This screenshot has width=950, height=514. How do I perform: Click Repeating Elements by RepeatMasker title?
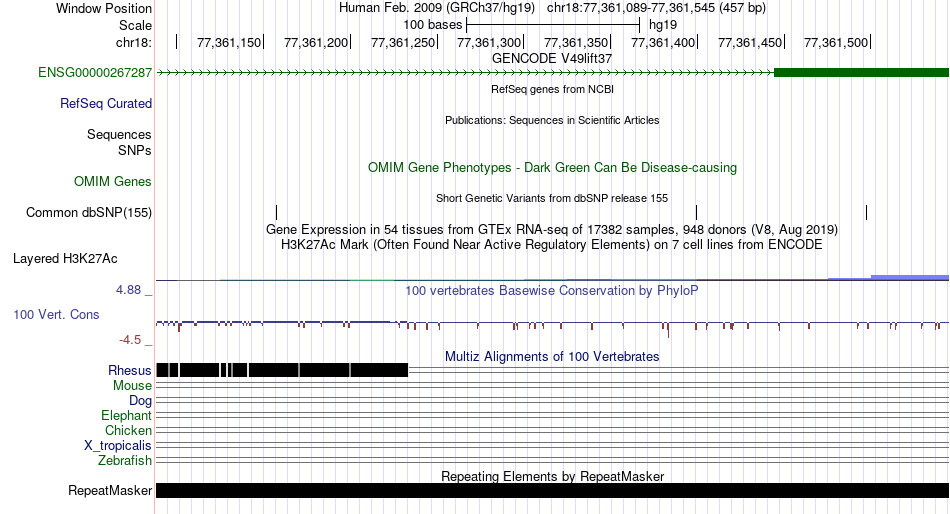[x=552, y=476]
